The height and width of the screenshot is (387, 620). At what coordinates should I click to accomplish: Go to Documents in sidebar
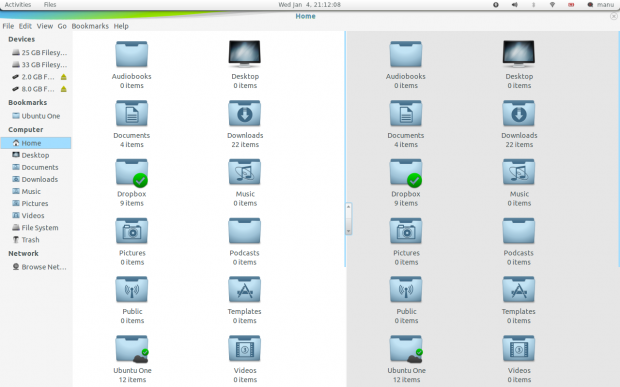(x=35, y=167)
